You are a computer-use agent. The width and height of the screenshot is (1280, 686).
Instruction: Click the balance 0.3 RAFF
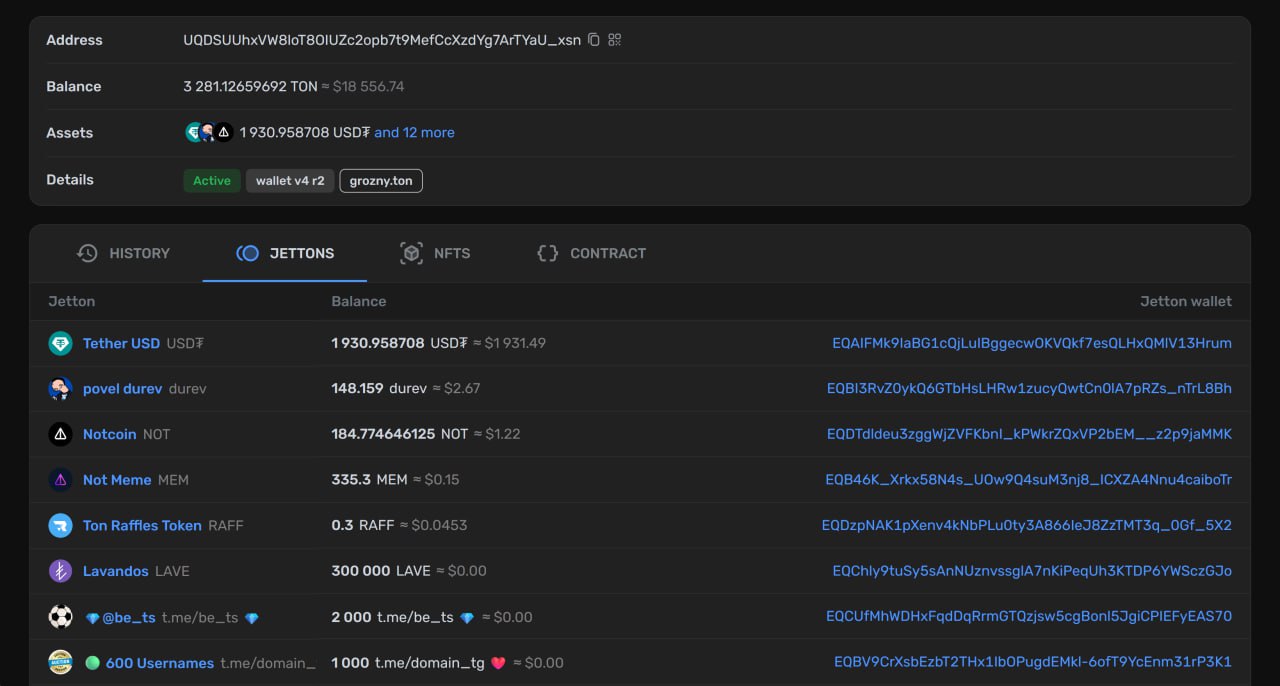(363, 525)
